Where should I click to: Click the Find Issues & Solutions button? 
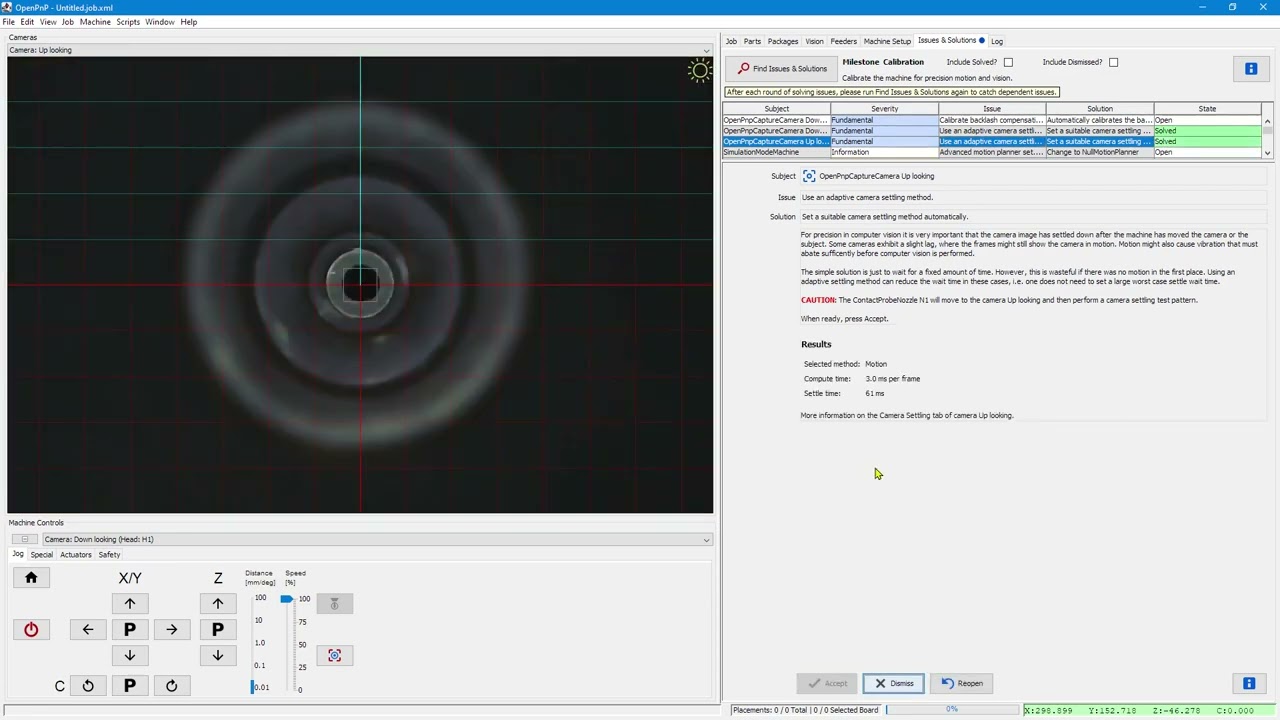click(782, 69)
